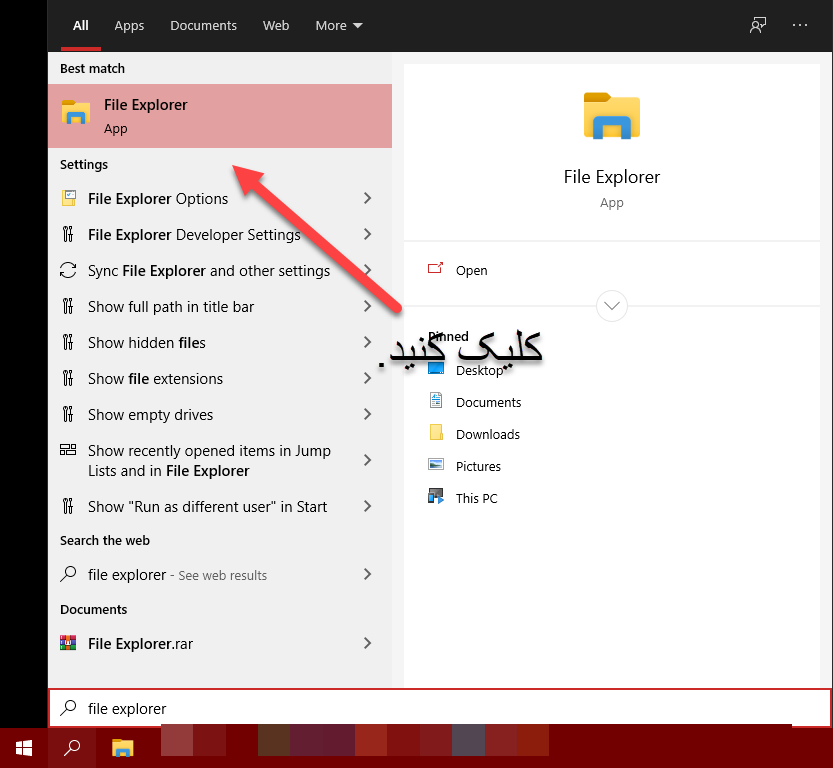Expand the chevron below Open action
Screen dimensions: 833x768
611,305
